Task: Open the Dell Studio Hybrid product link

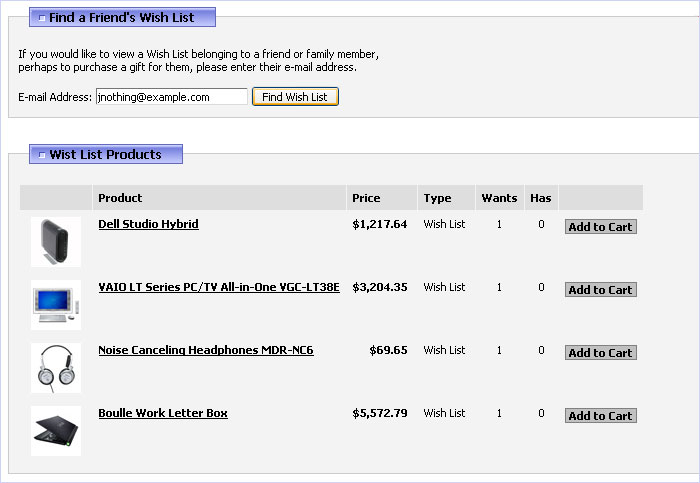Action: [148, 224]
